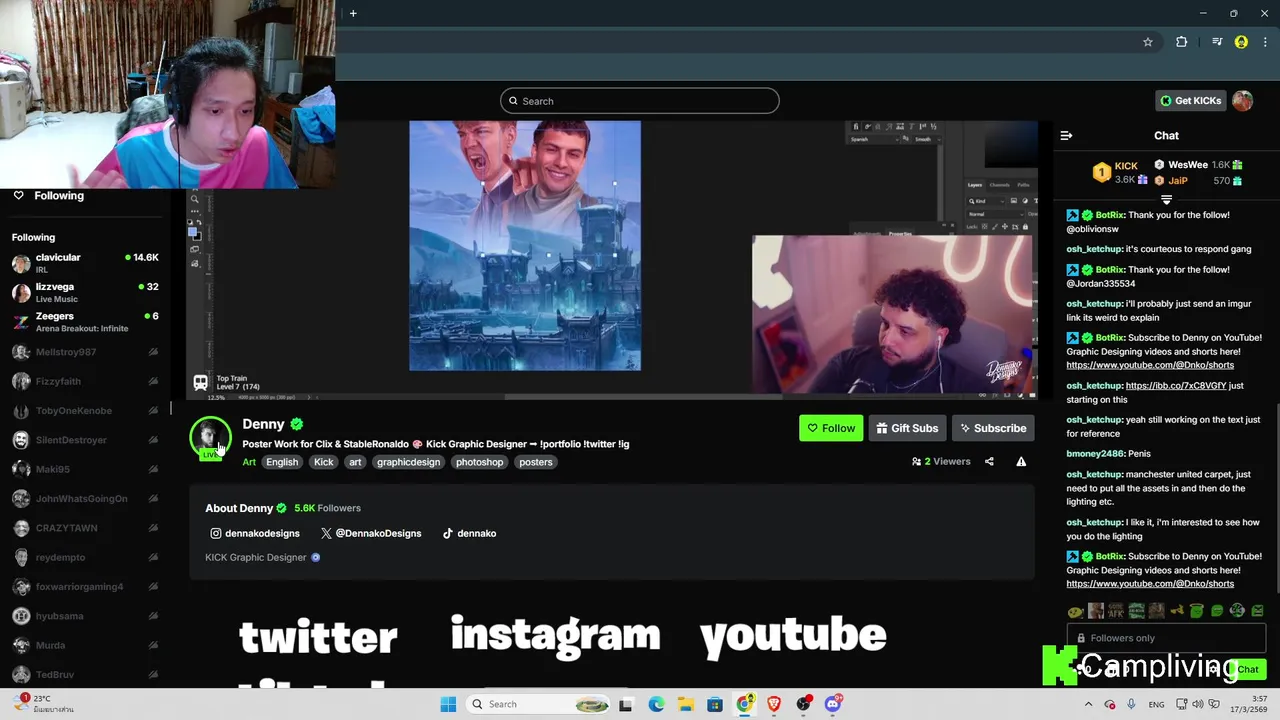1280x720 pixels.
Task: Open dennakodesigns Instagram link
Action: click(255, 533)
